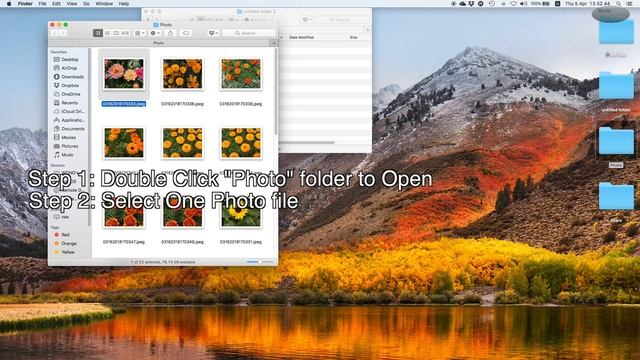Open the Window menu
The height and width of the screenshot is (360, 640).
[104, 4]
